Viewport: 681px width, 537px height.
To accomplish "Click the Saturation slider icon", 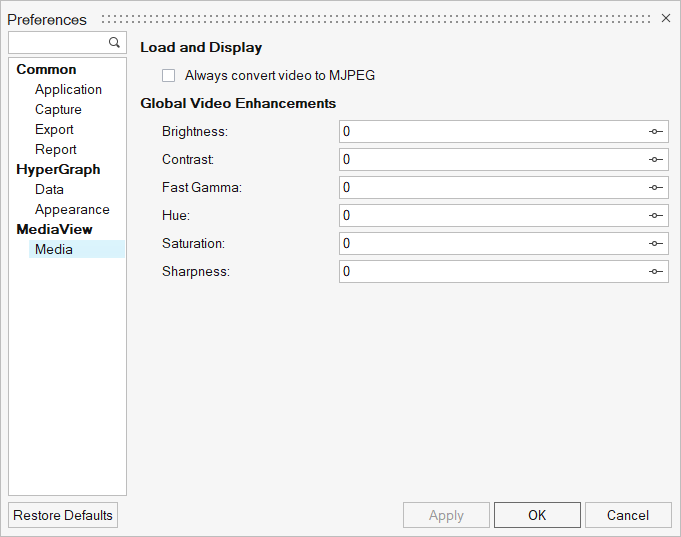I will pos(655,244).
